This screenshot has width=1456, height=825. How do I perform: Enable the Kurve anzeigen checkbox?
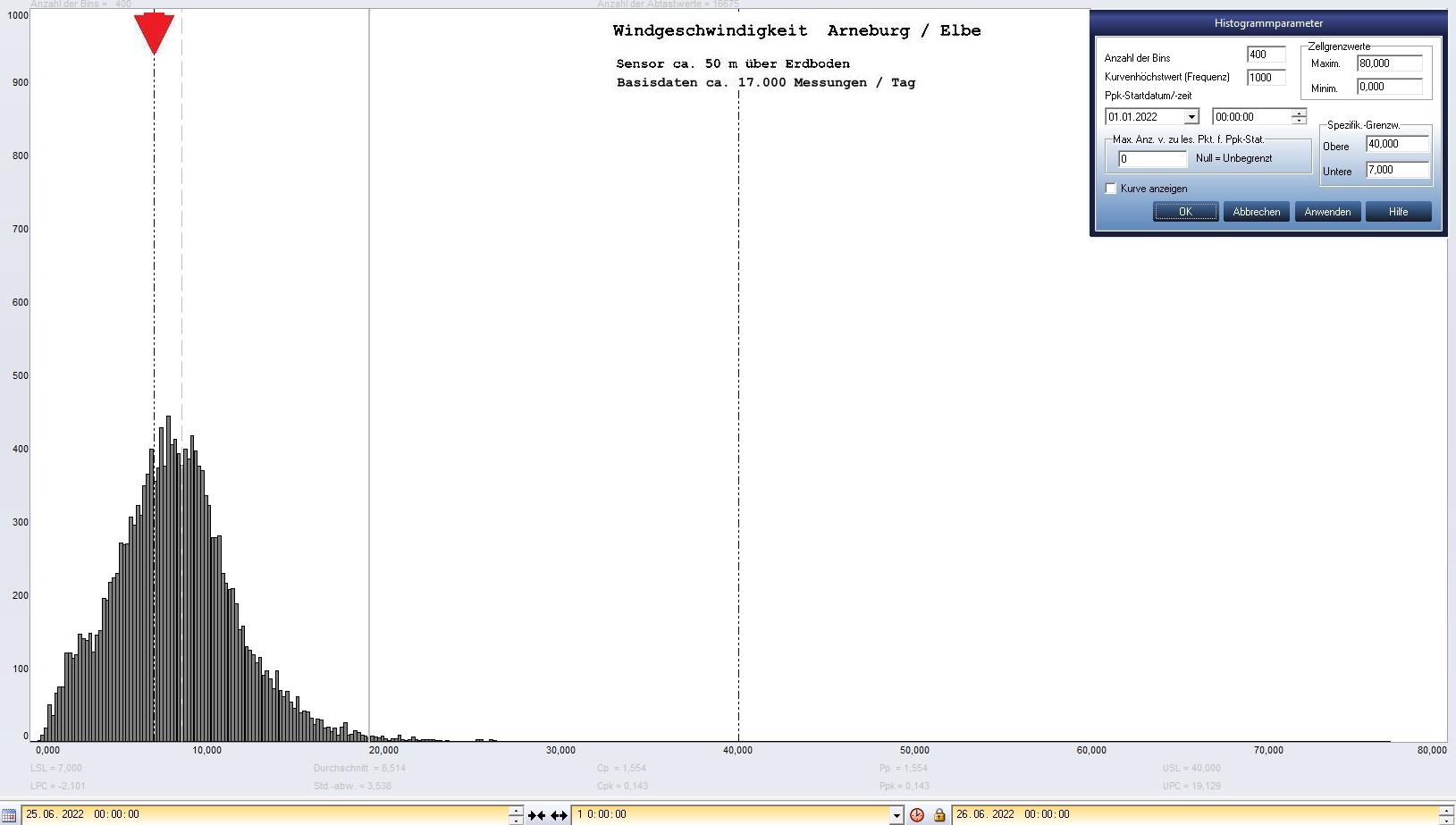pyautogui.click(x=1111, y=189)
